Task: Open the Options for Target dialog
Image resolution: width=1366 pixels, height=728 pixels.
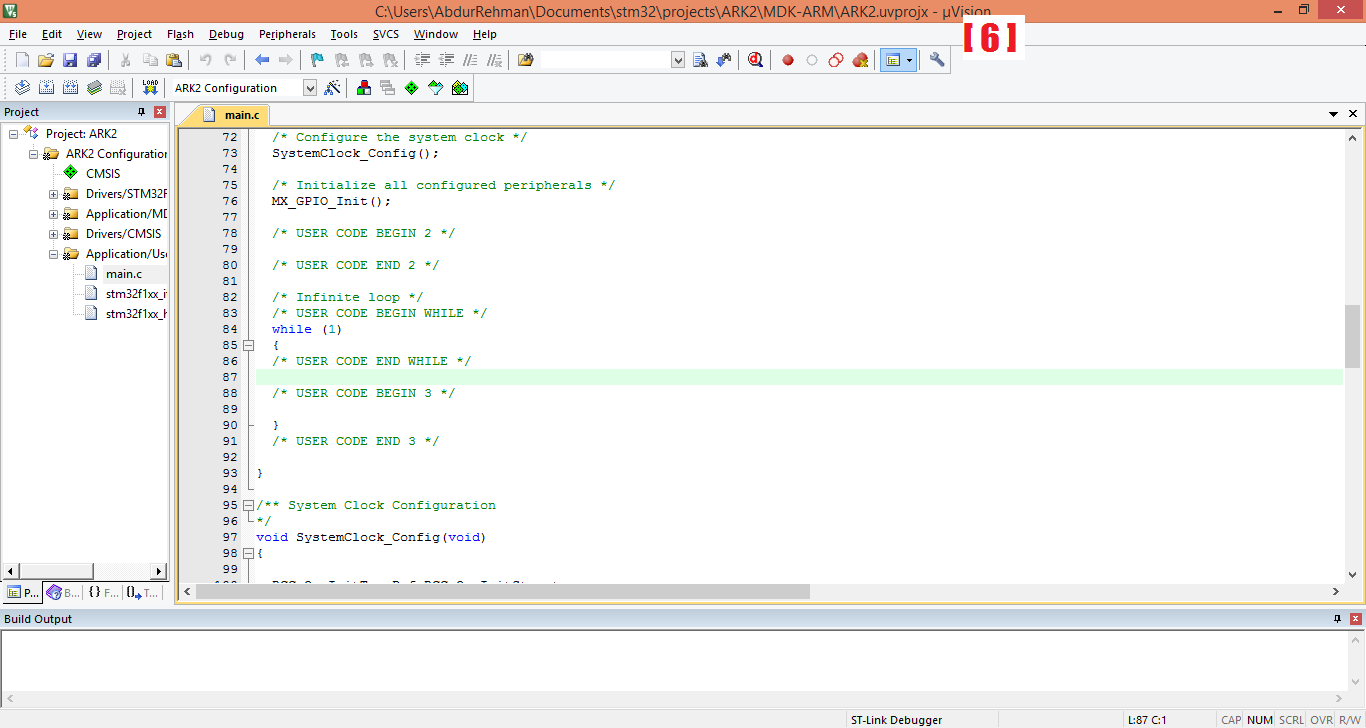Action: pos(334,87)
